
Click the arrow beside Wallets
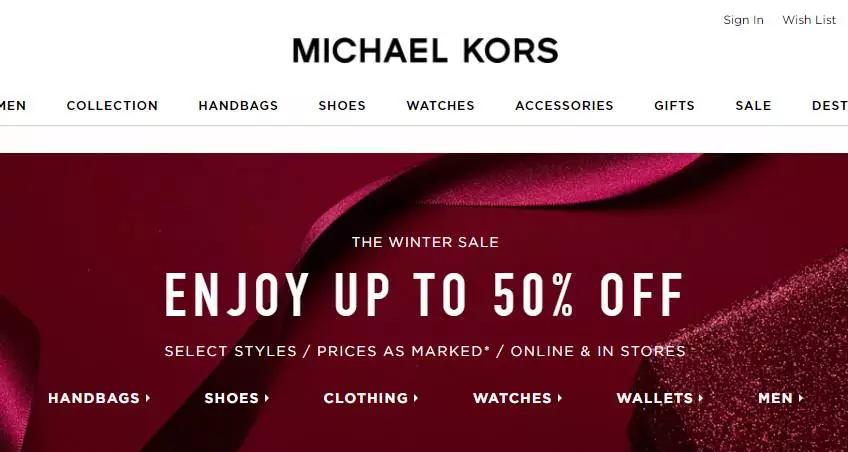click(x=701, y=398)
